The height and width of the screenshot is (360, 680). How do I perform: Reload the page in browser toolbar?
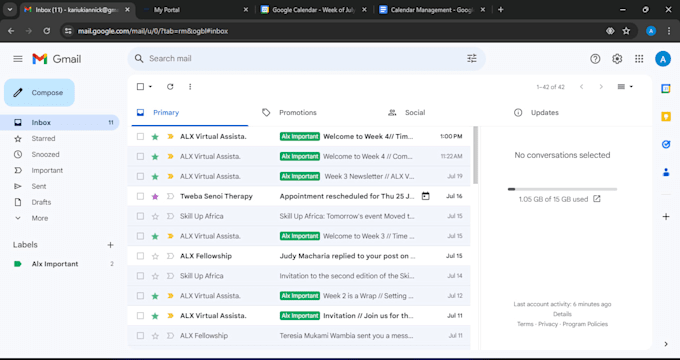click(47, 31)
